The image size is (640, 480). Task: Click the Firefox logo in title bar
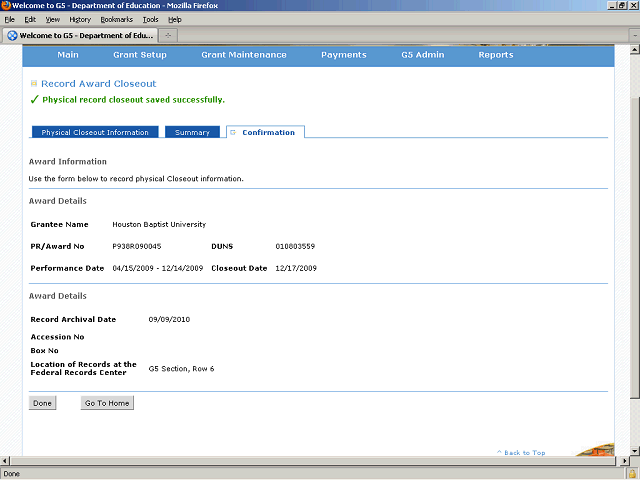coord(6,5)
